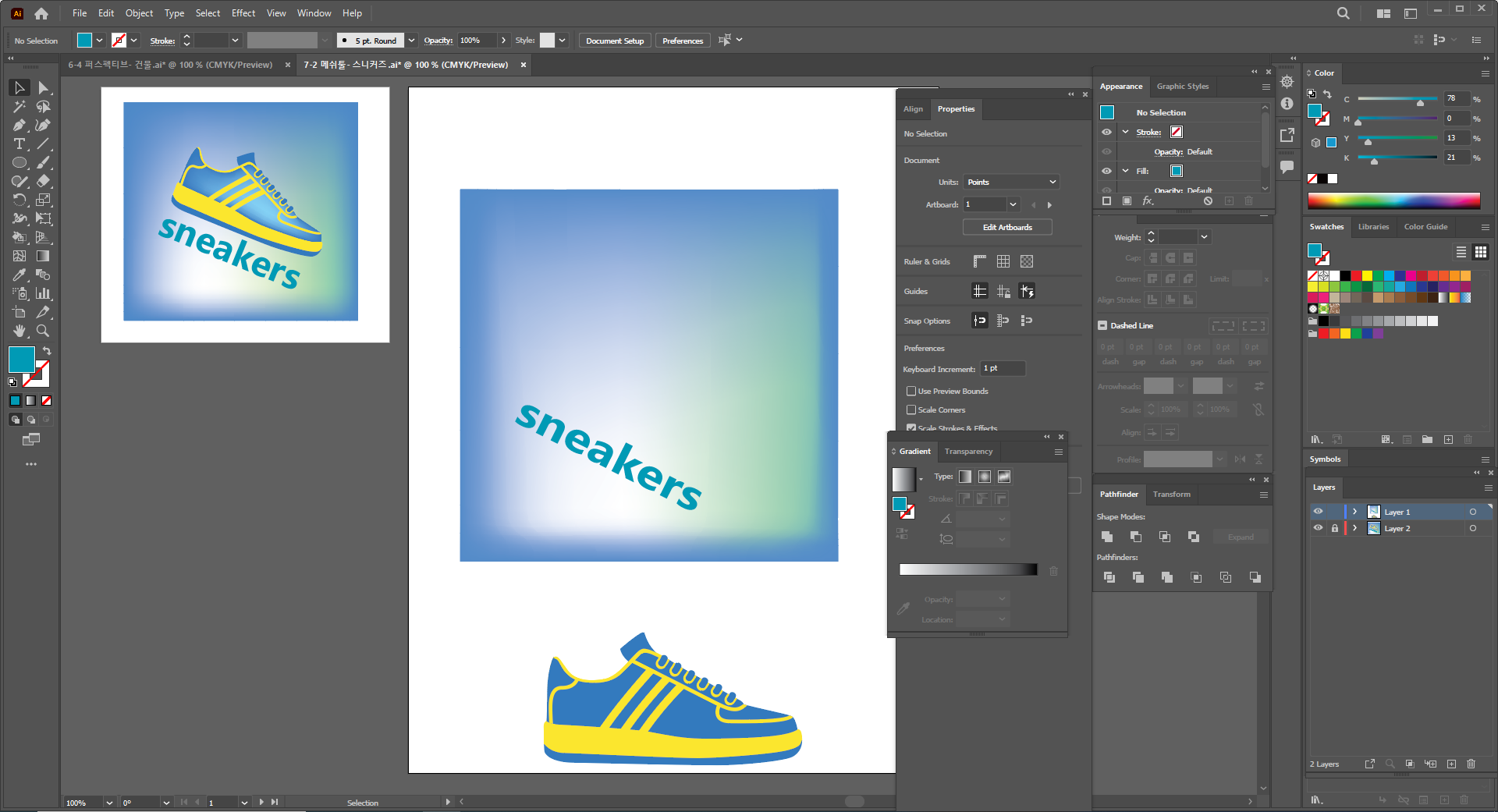Click the Document Setup button
The image size is (1498, 812).
click(615, 41)
